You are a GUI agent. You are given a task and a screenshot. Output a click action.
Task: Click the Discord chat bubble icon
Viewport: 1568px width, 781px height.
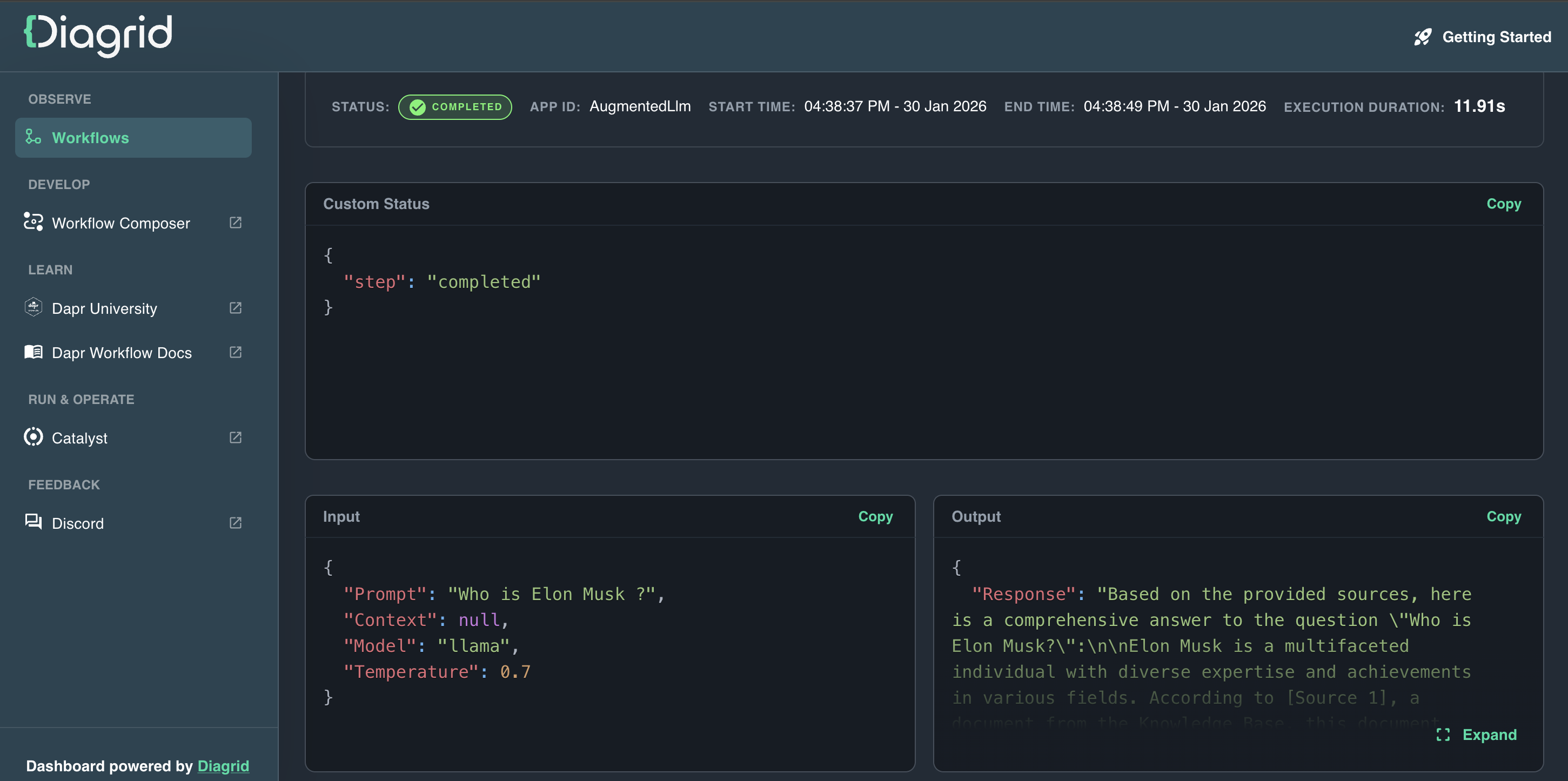click(33, 522)
